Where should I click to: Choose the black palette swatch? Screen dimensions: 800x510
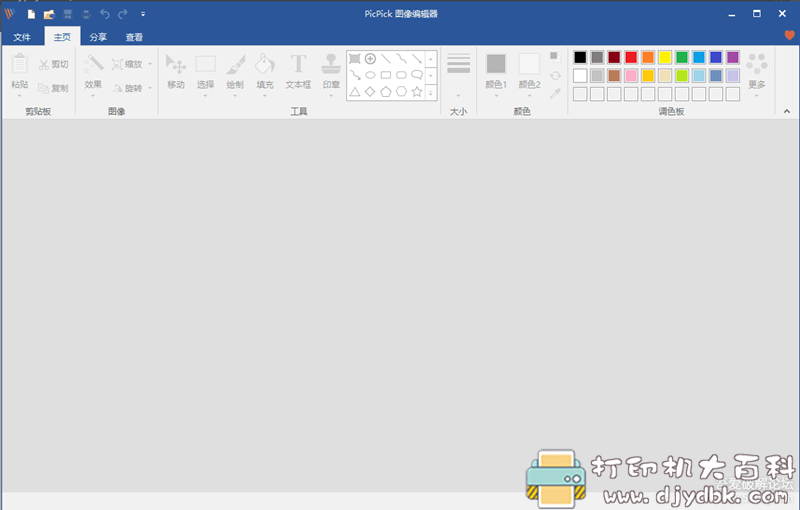580,57
